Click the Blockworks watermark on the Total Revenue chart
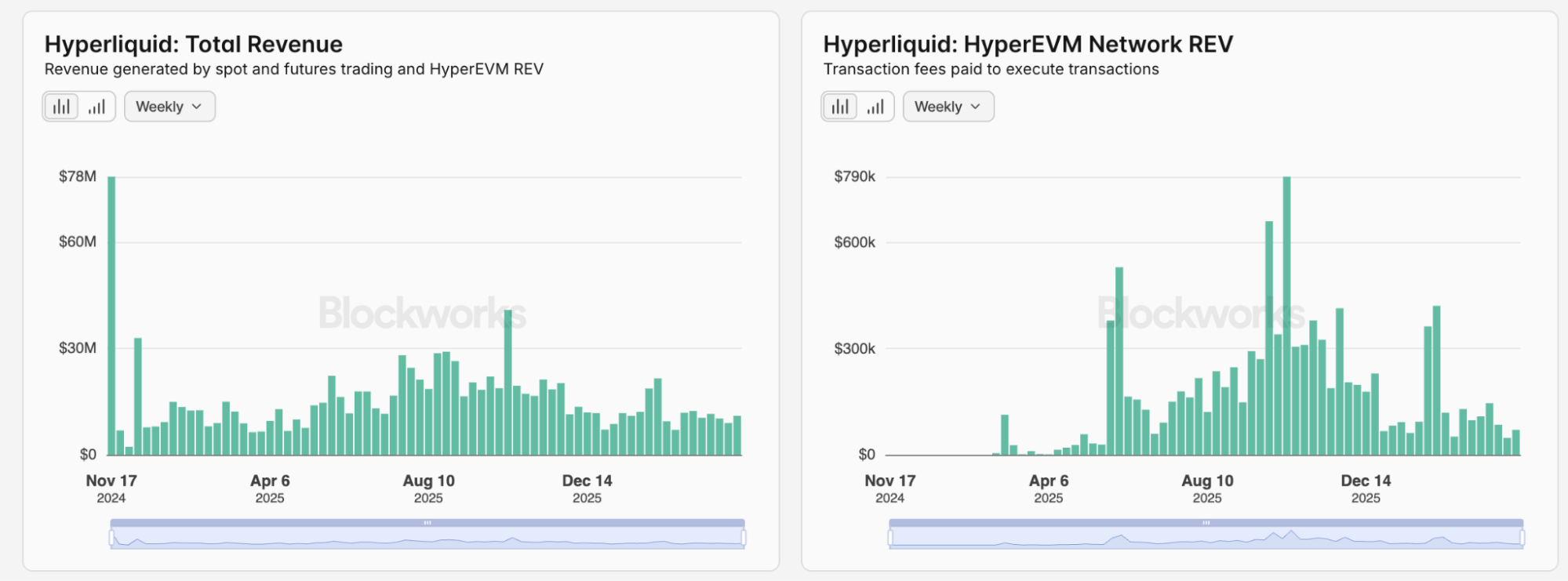The width and height of the screenshot is (1568, 581). (x=422, y=313)
